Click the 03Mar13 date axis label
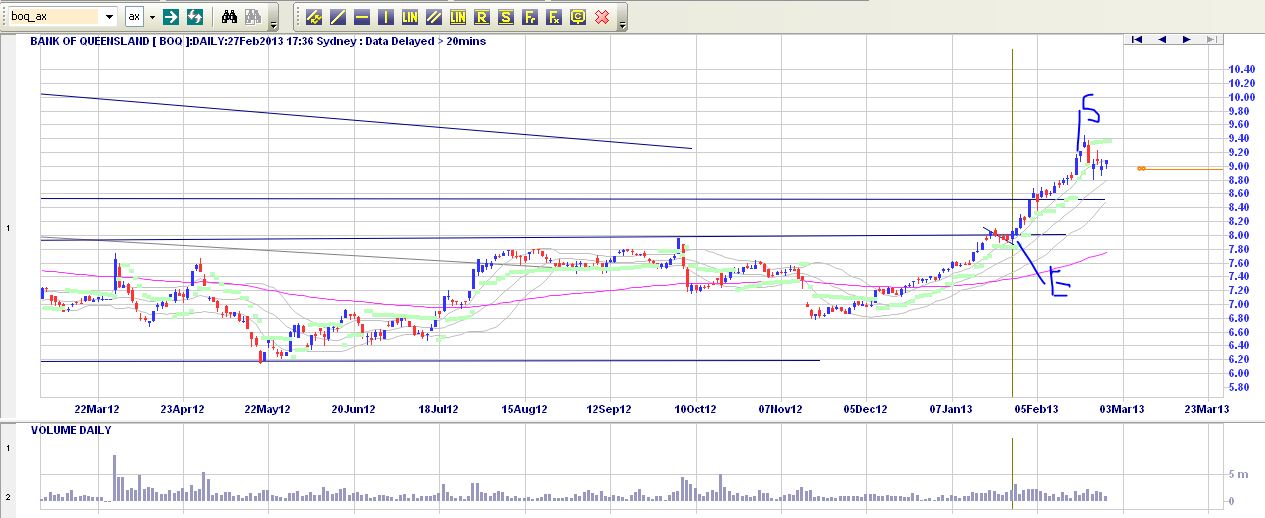The height and width of the screenshot is (518, 1265). pos(1122,409)
